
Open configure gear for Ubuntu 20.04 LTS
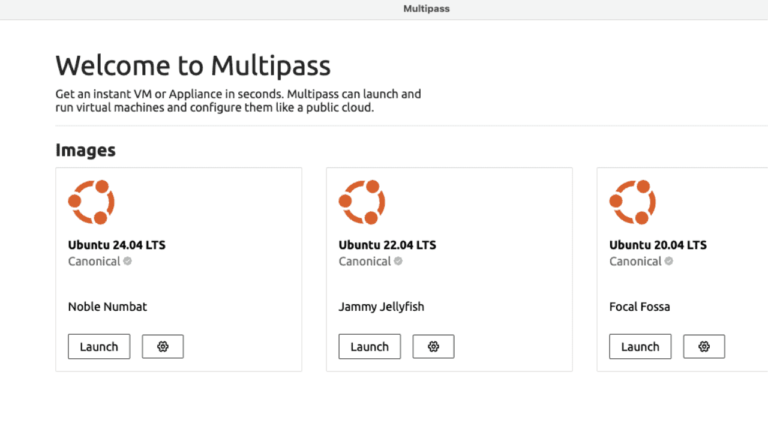[704, 346]
